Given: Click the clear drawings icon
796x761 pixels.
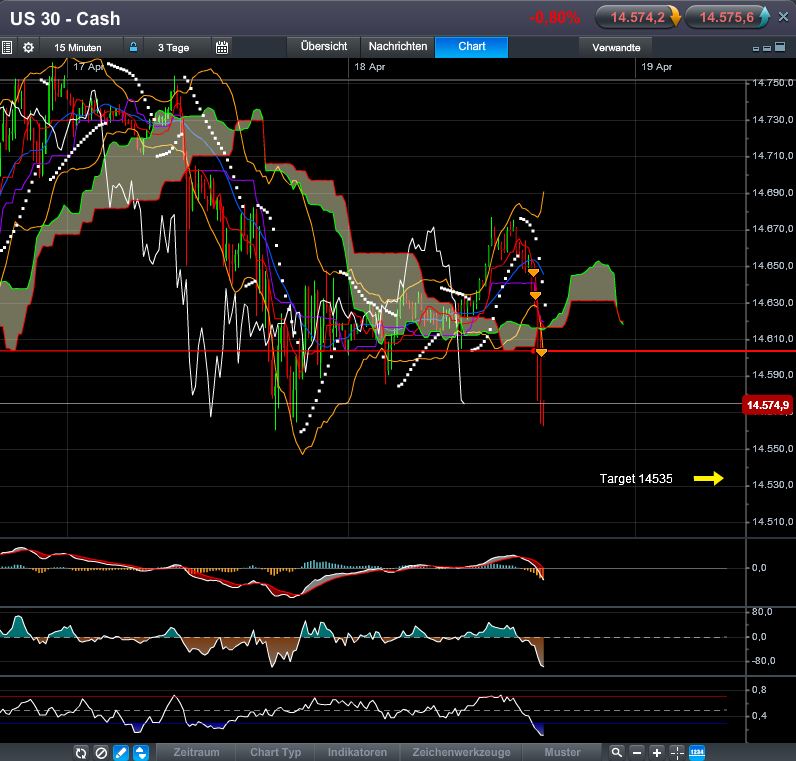Looking at the screenshot, I should (101, 752).
